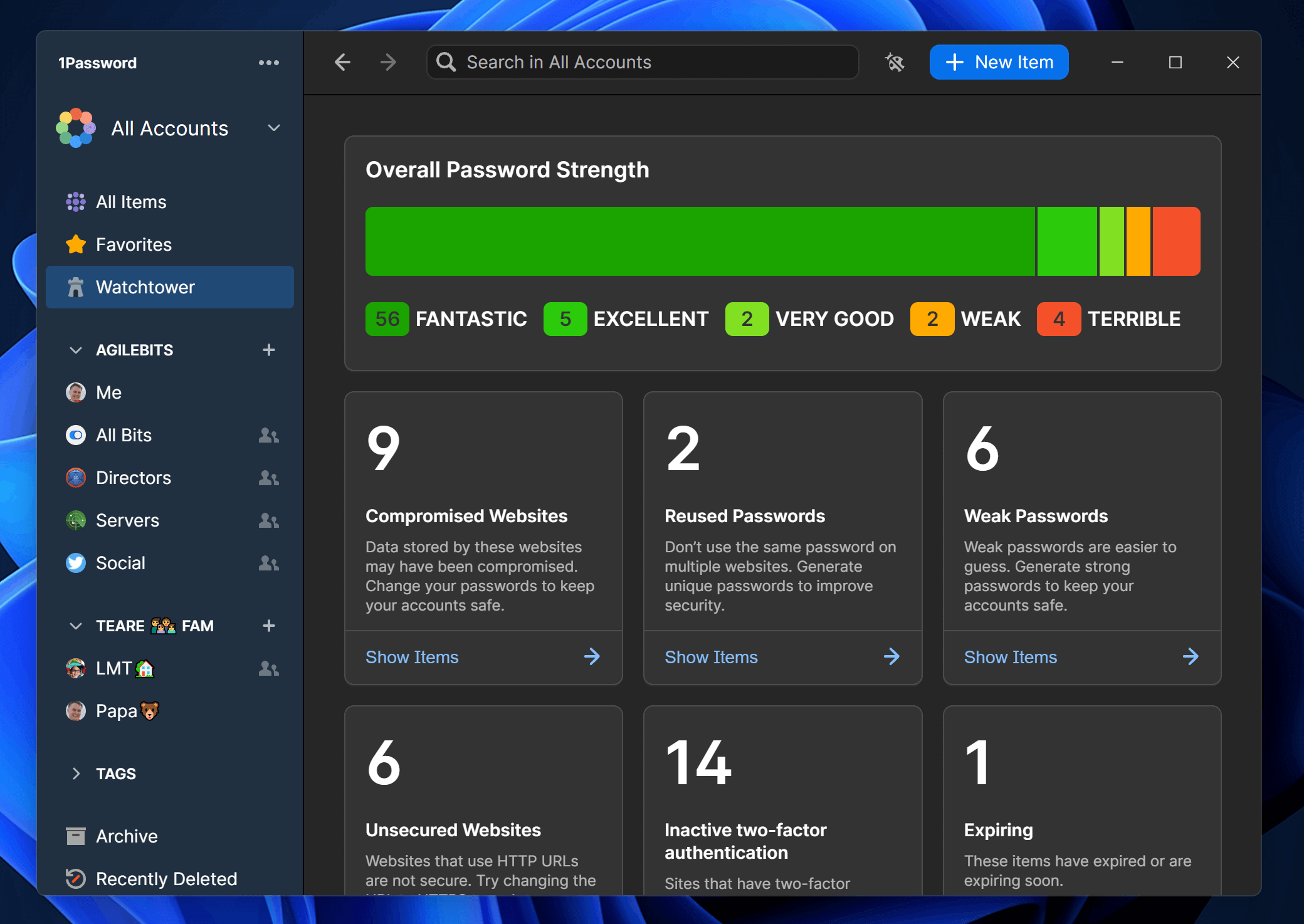Screen dimensions: 1304x924
Task: Open the Social vault Twitter icon
Action: [75, 563]
